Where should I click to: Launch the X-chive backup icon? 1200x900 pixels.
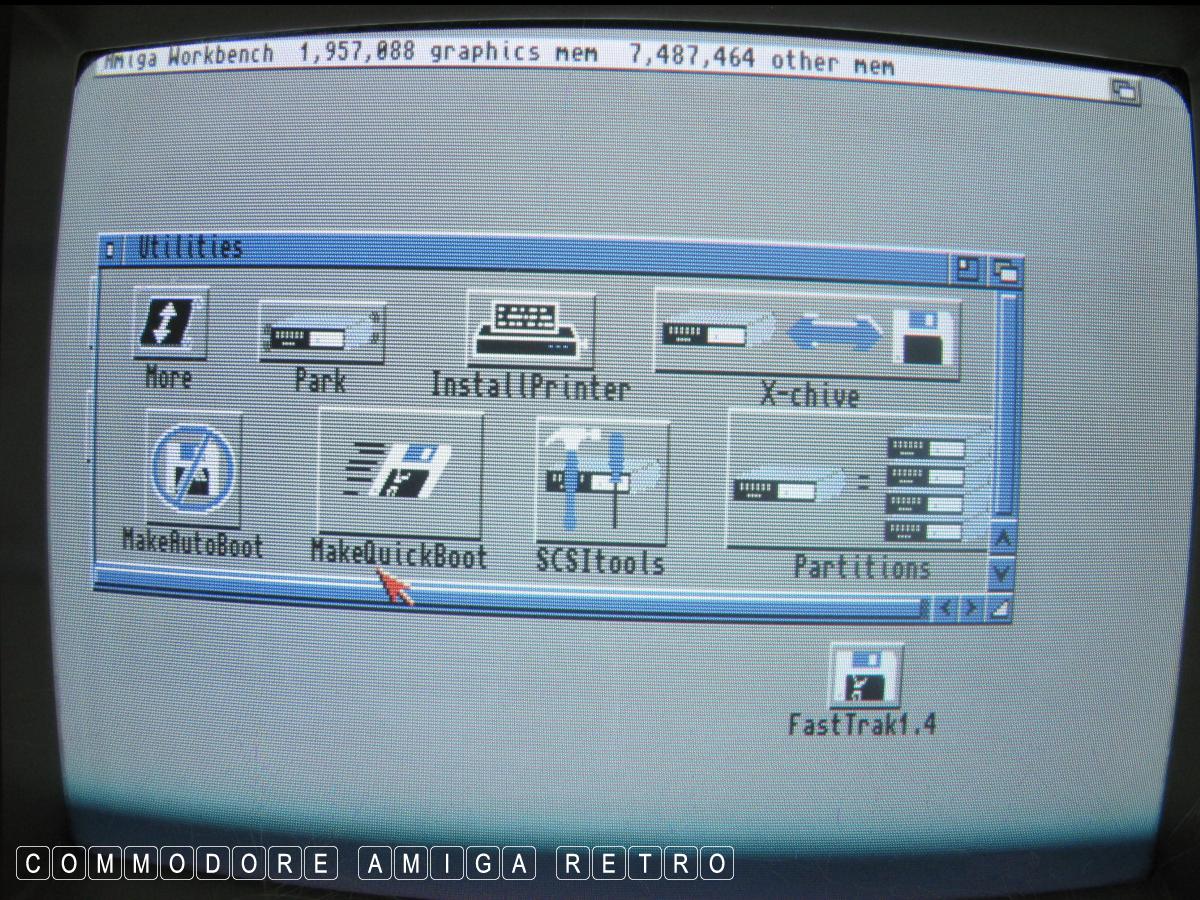pyautogui.click(x=808, y=335)
